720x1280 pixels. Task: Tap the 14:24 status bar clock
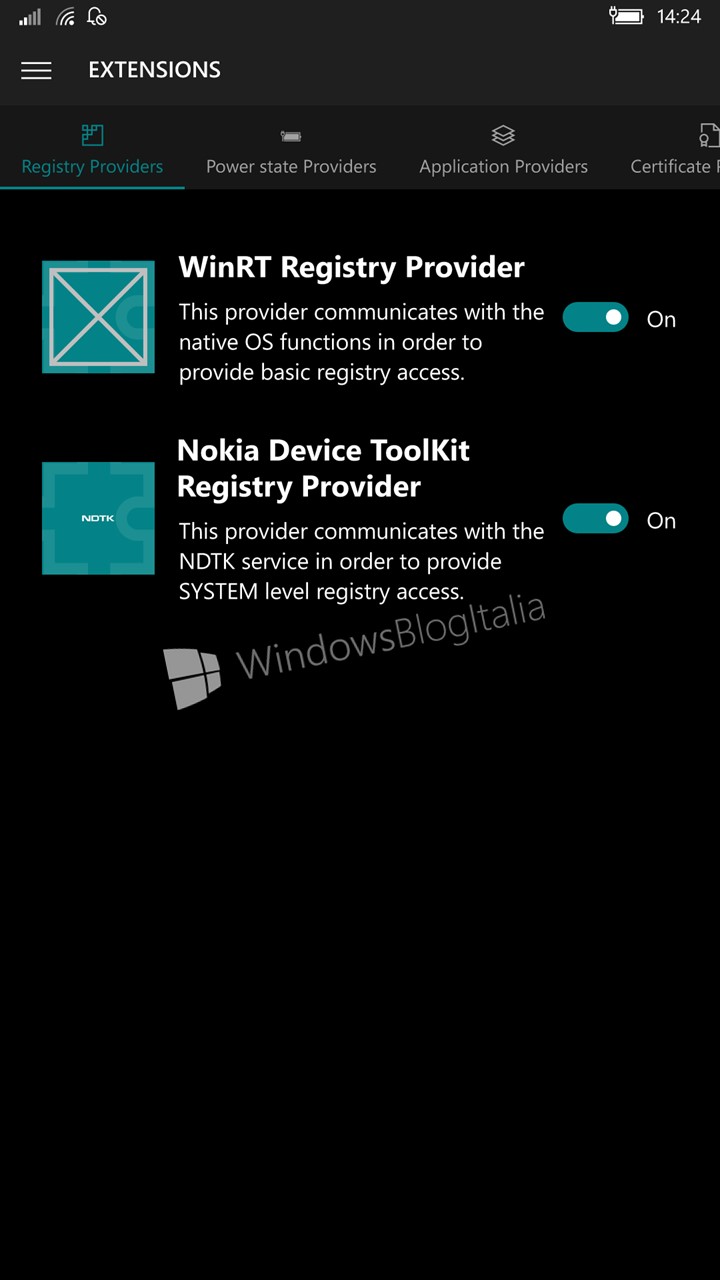point(679,17)
